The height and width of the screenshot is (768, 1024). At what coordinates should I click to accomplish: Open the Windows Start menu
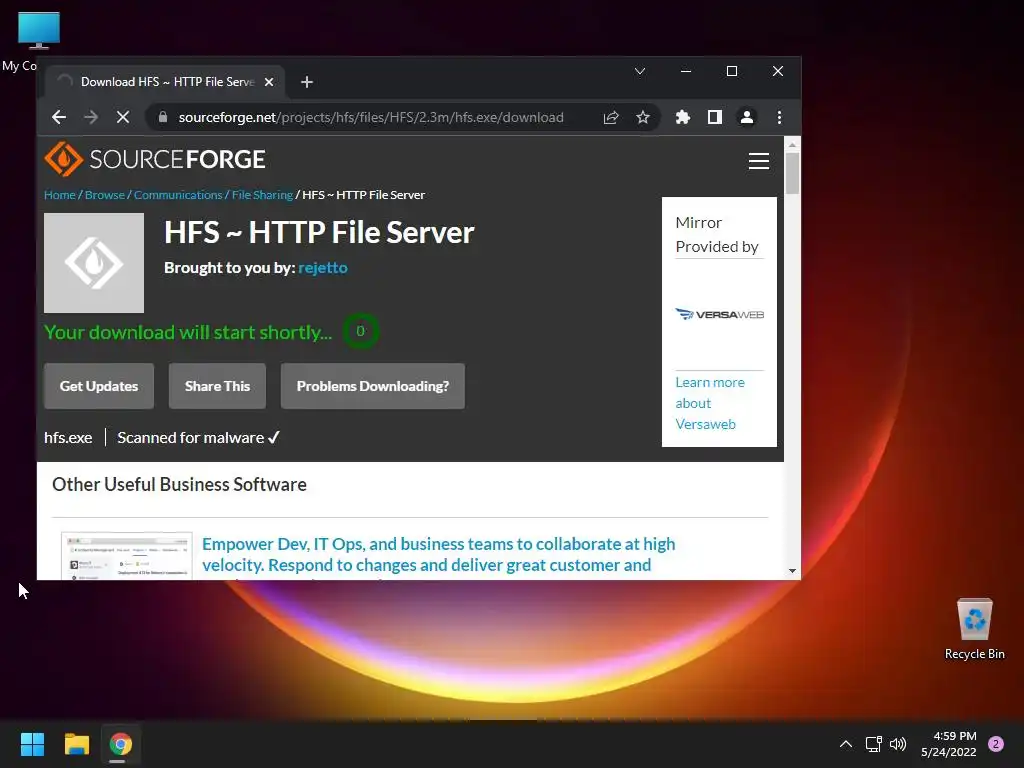(32, 744)
